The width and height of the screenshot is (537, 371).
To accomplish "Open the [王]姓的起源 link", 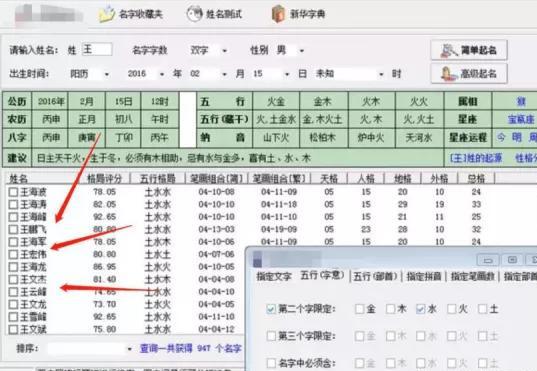I will 476,158.
